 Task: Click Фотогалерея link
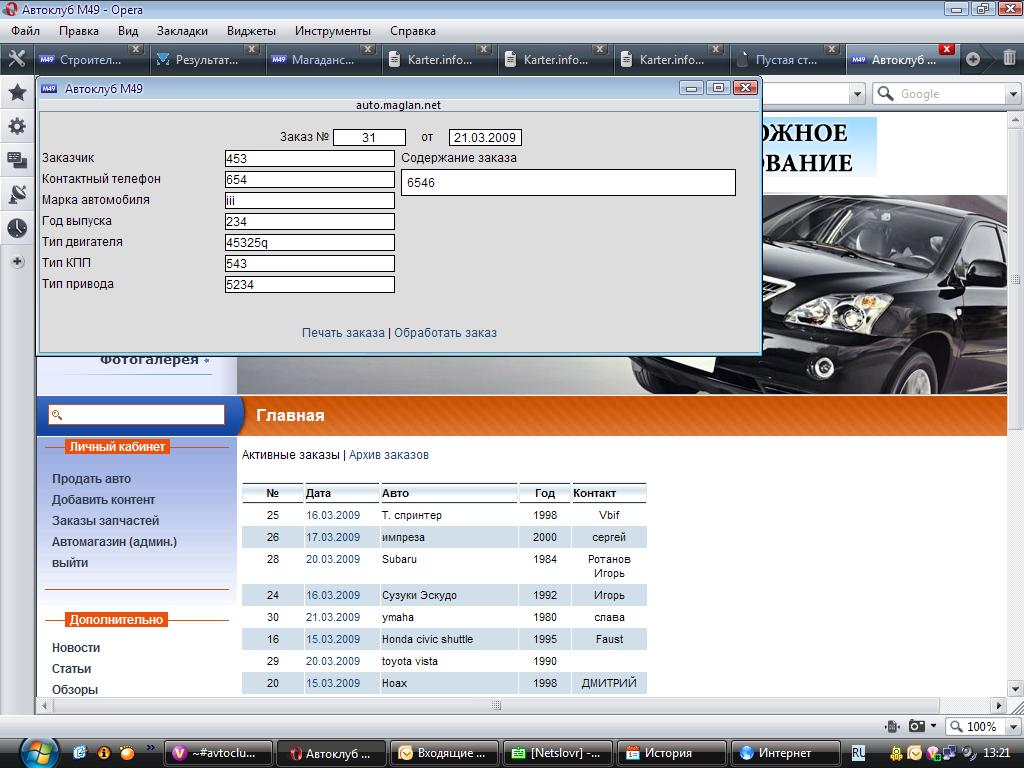[149, 360]
